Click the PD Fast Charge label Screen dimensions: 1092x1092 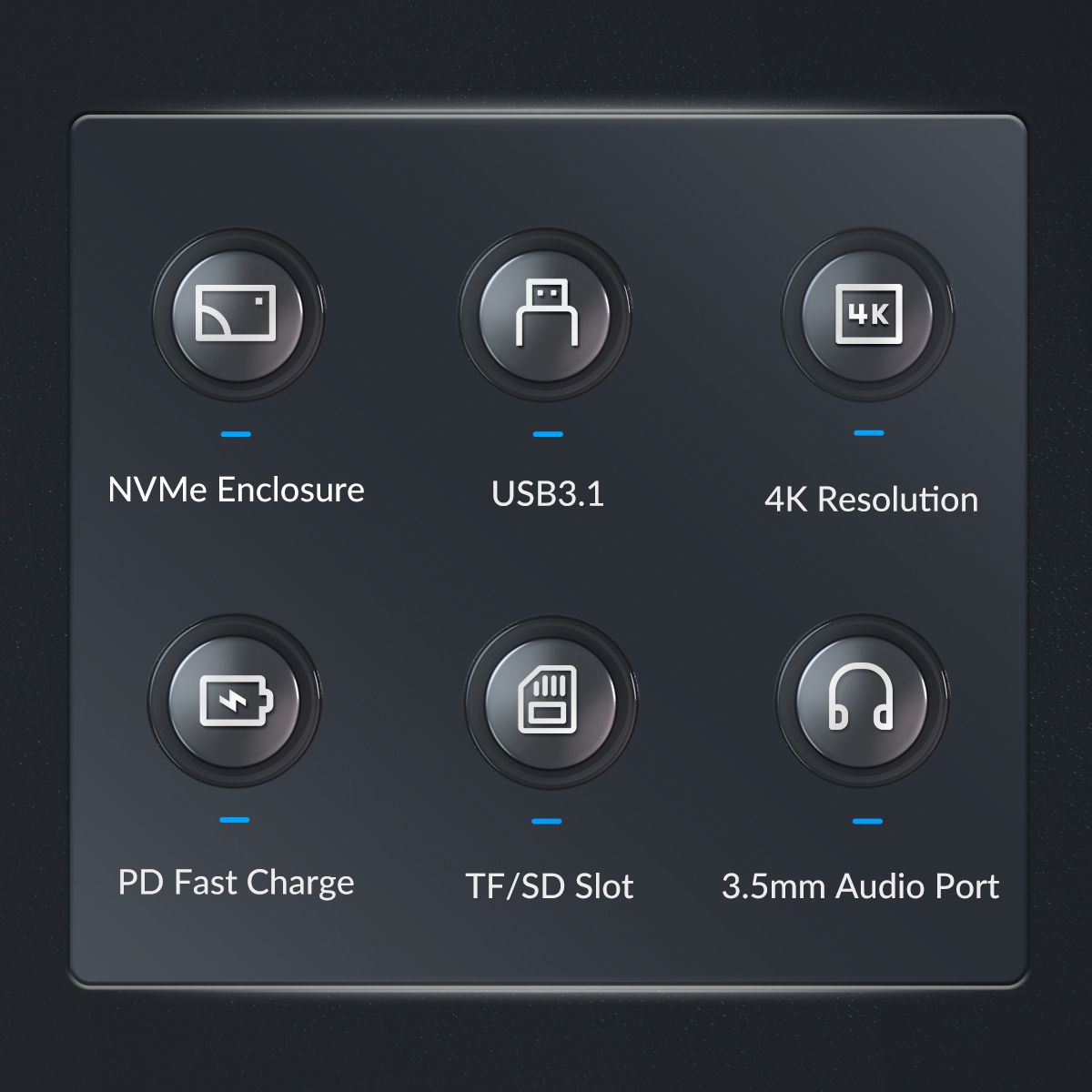(x=236, y=883)
